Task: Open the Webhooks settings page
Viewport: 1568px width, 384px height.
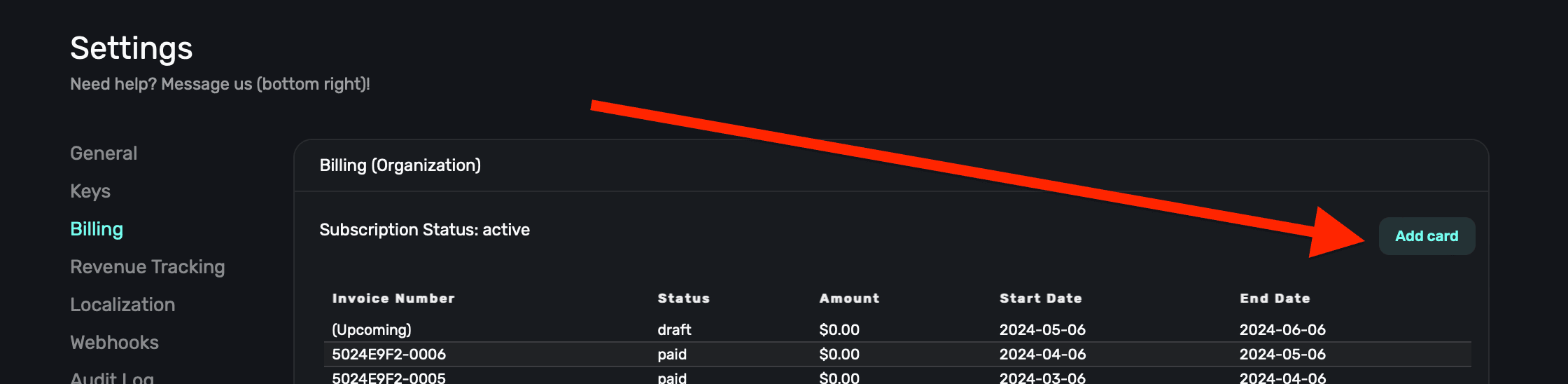Action: click(x=114, y=343)
